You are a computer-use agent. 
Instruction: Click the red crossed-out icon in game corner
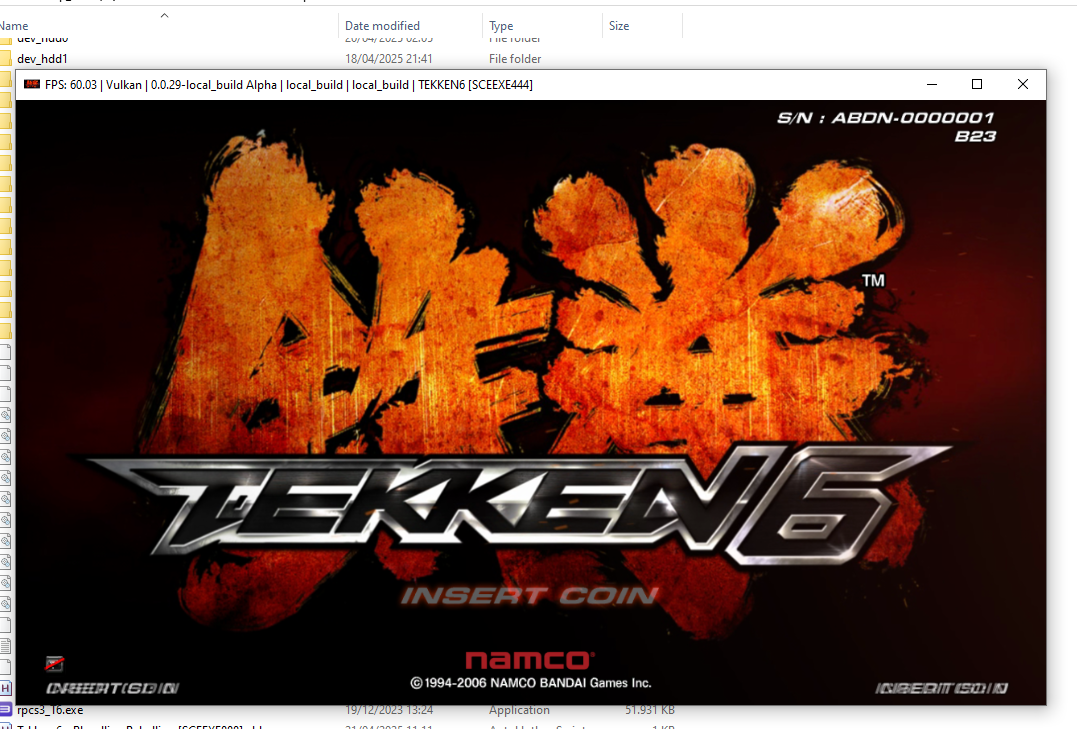point(54,663)
